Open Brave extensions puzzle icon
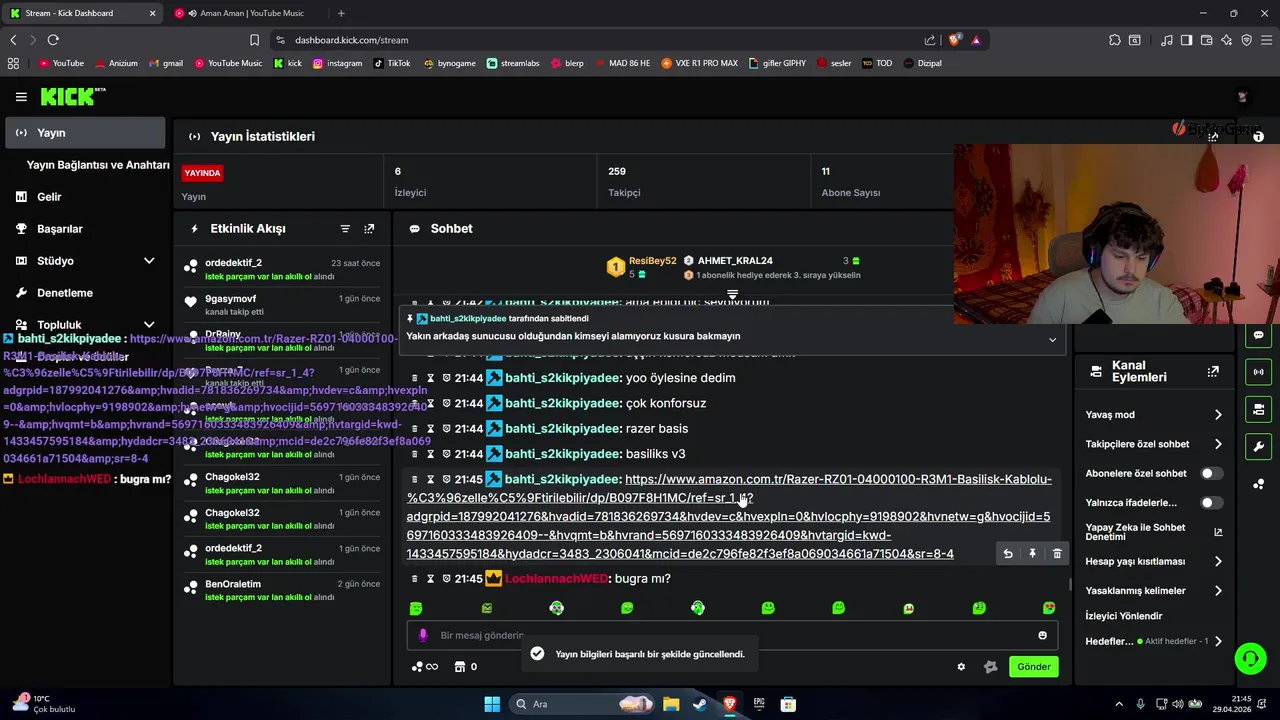The height and width of the screenshot is (720, 1280). [x=1114, y=40]
